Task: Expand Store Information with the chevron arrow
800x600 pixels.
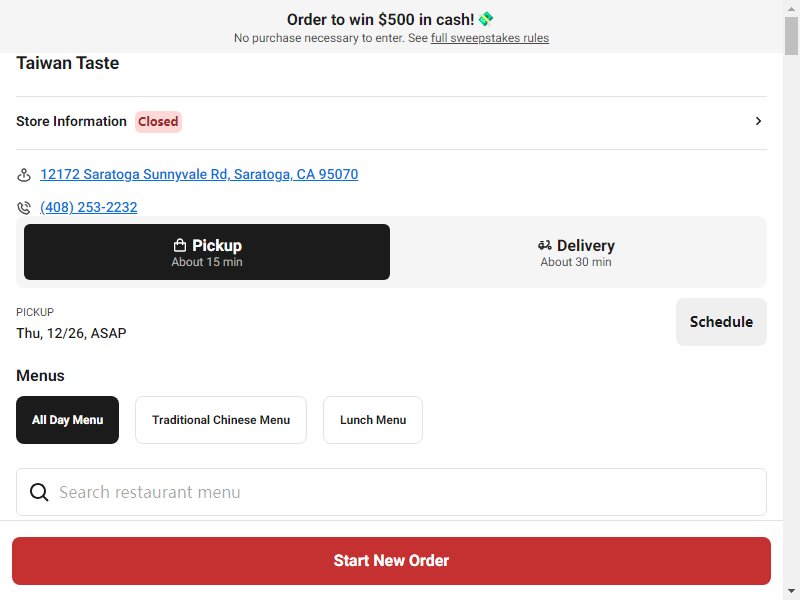Action: [x=758, y=121]
